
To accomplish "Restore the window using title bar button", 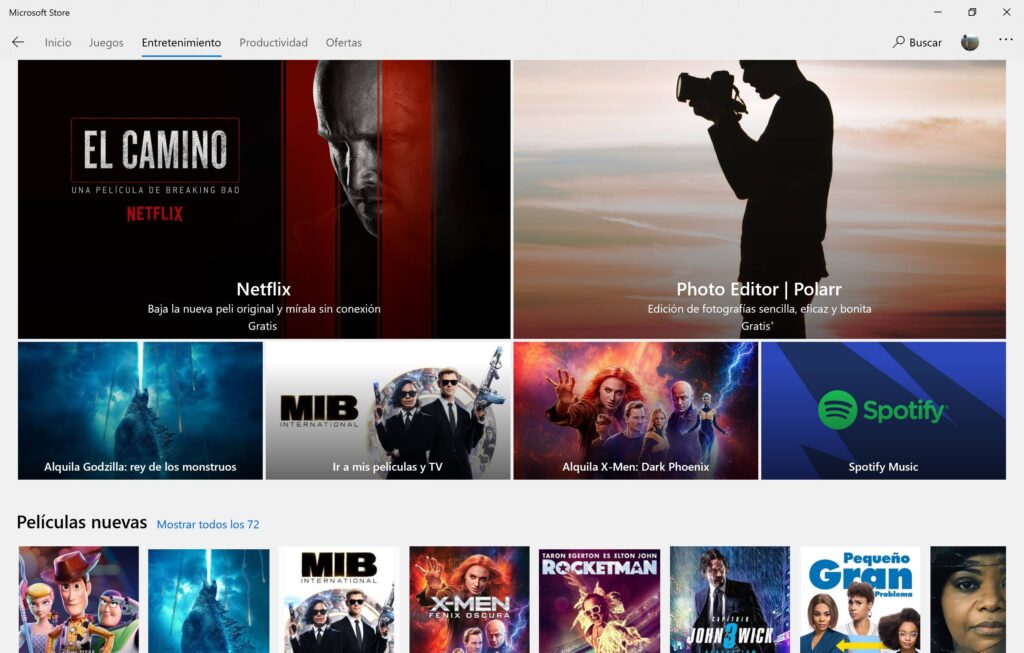I will (971, 12).
